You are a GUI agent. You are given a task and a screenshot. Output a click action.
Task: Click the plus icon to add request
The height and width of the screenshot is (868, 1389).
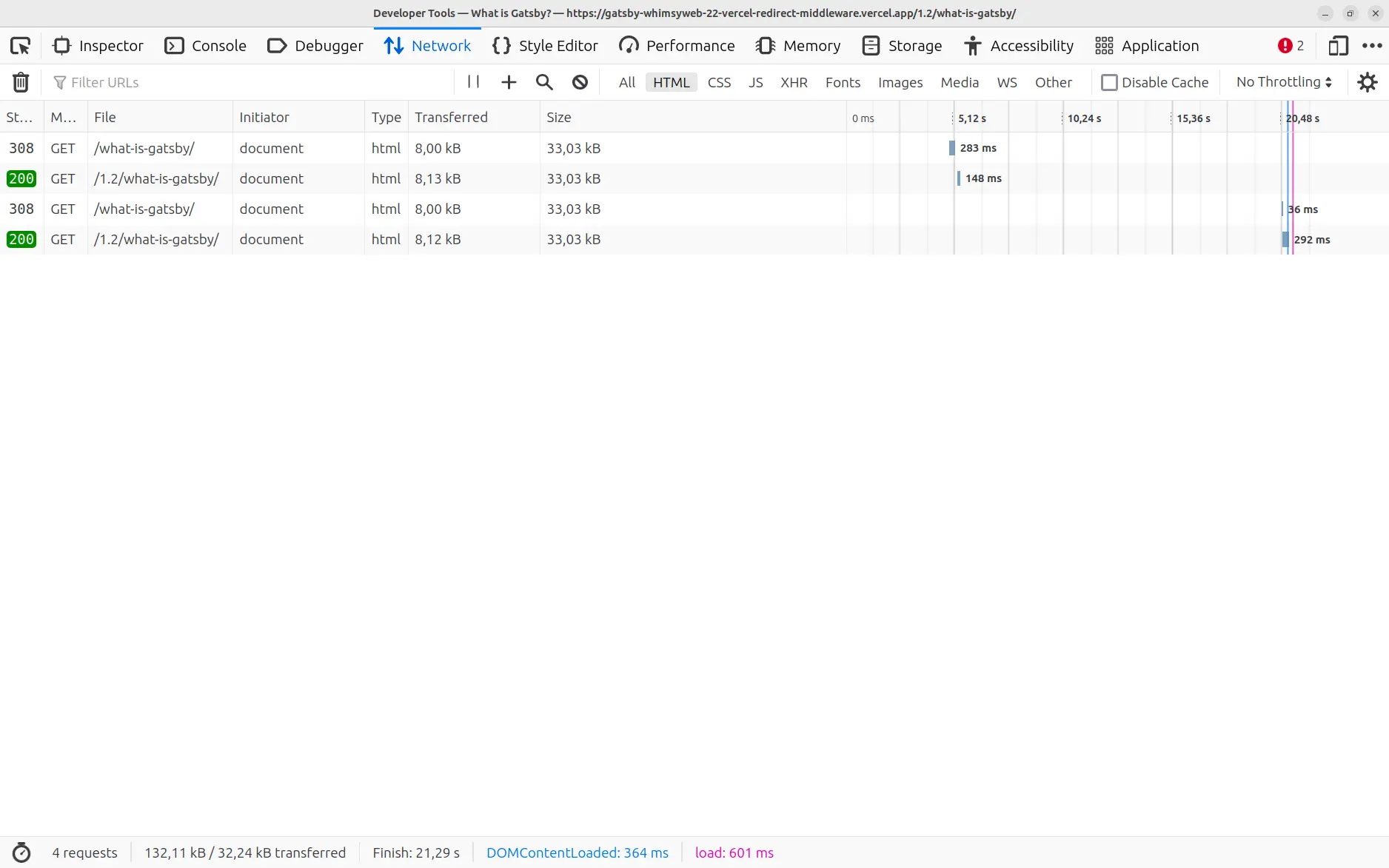click(509, 82)
